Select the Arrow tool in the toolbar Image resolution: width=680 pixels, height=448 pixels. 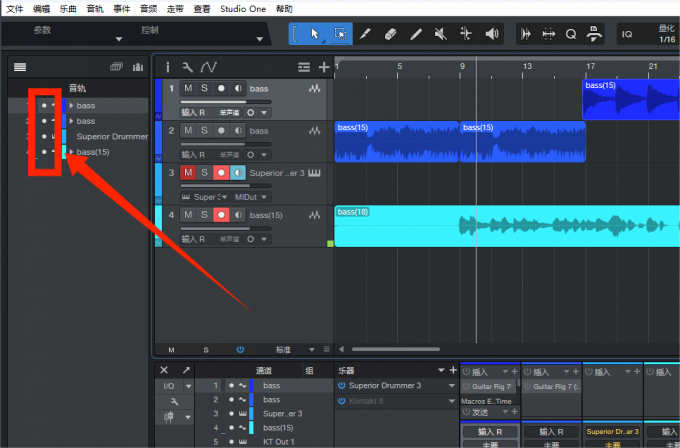coord(316,33)
